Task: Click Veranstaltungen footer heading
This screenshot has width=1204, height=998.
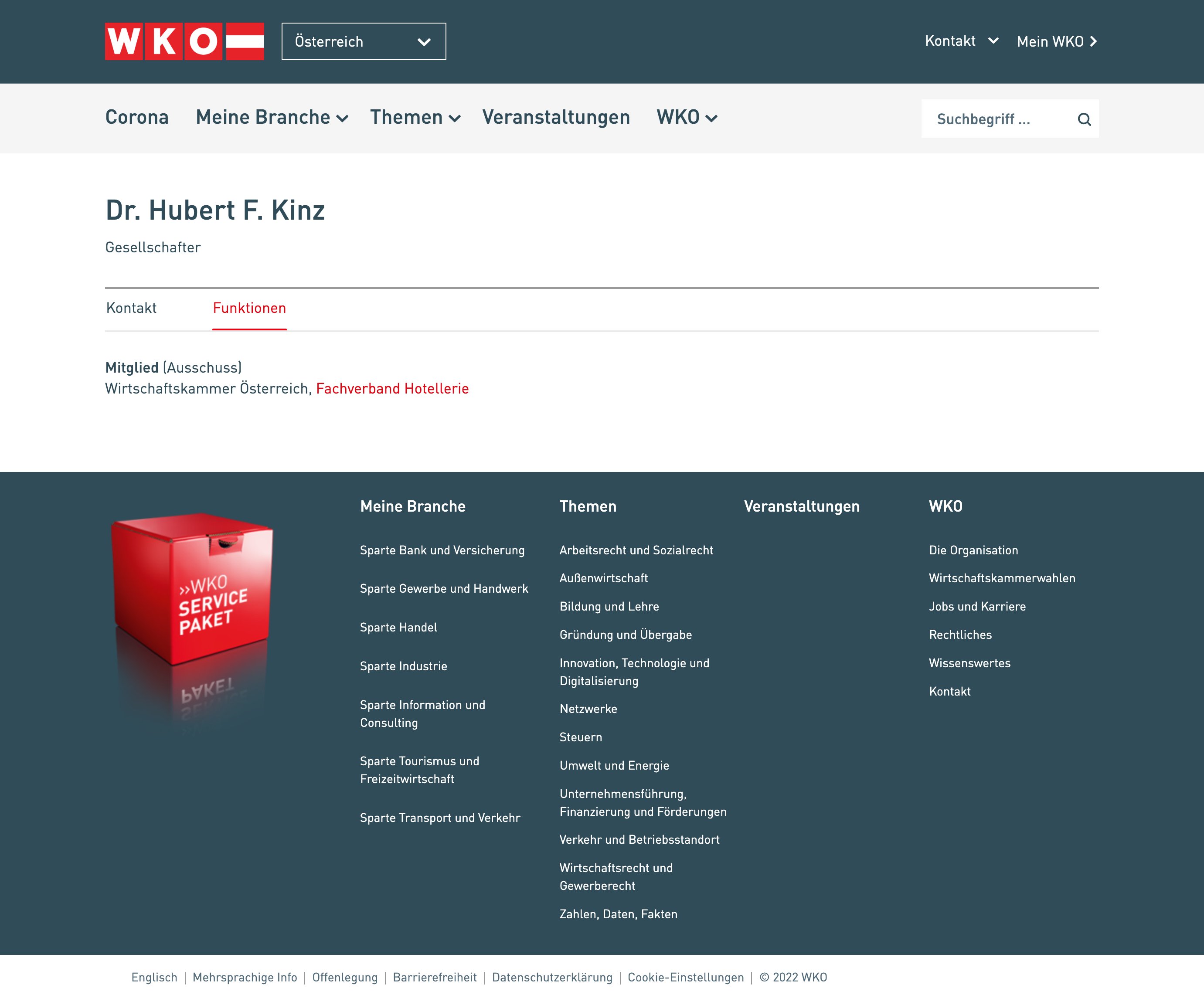Action: (x=802, y=506)
